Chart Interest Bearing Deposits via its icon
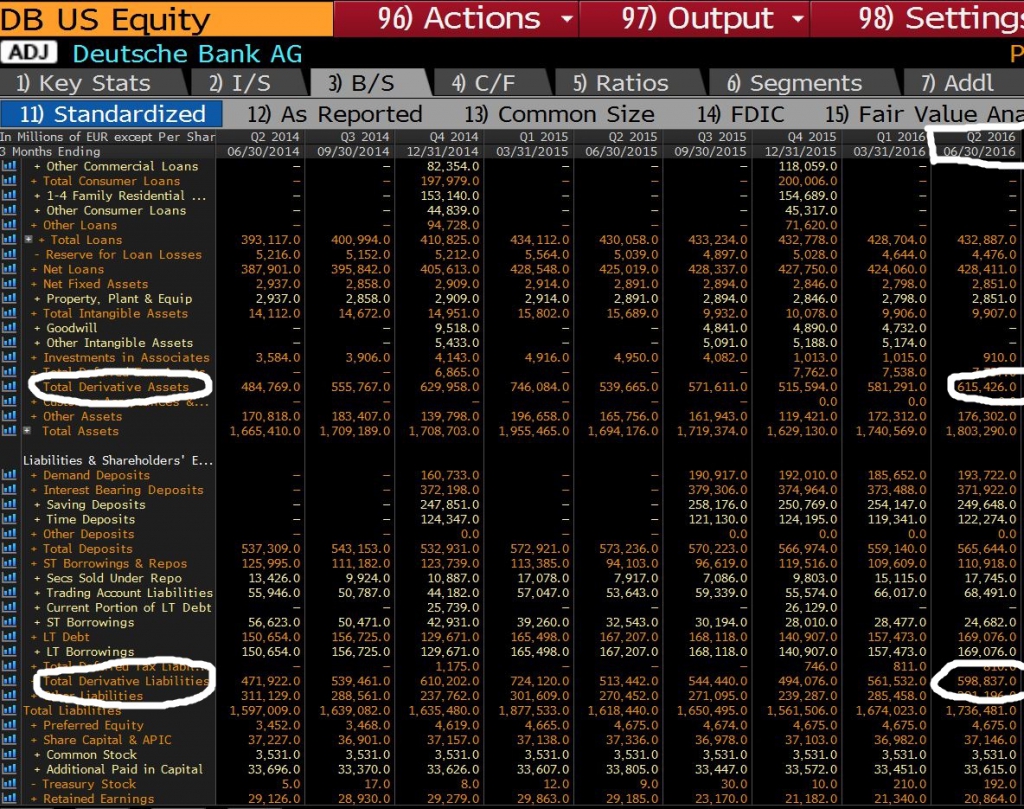 (x=9, y=490)
